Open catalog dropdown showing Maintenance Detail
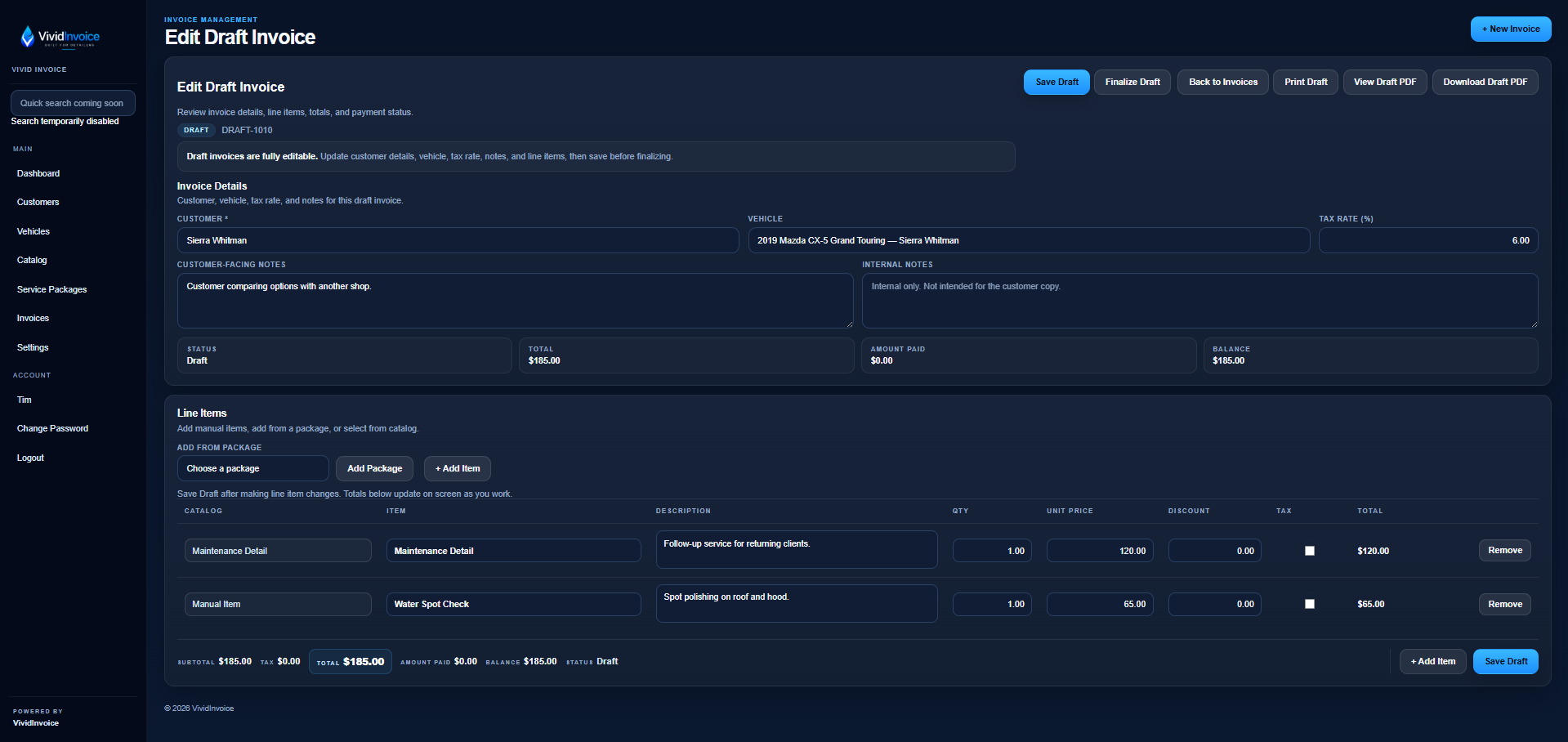This screenshot has width=1568, height=742. coord(278,551)
